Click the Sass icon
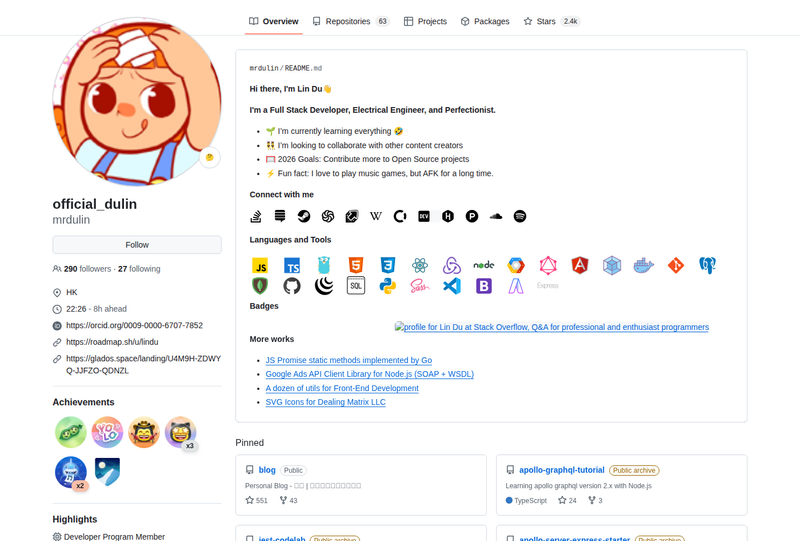The image size is (800, 541). pyautogui.click(x=420, y=286)
